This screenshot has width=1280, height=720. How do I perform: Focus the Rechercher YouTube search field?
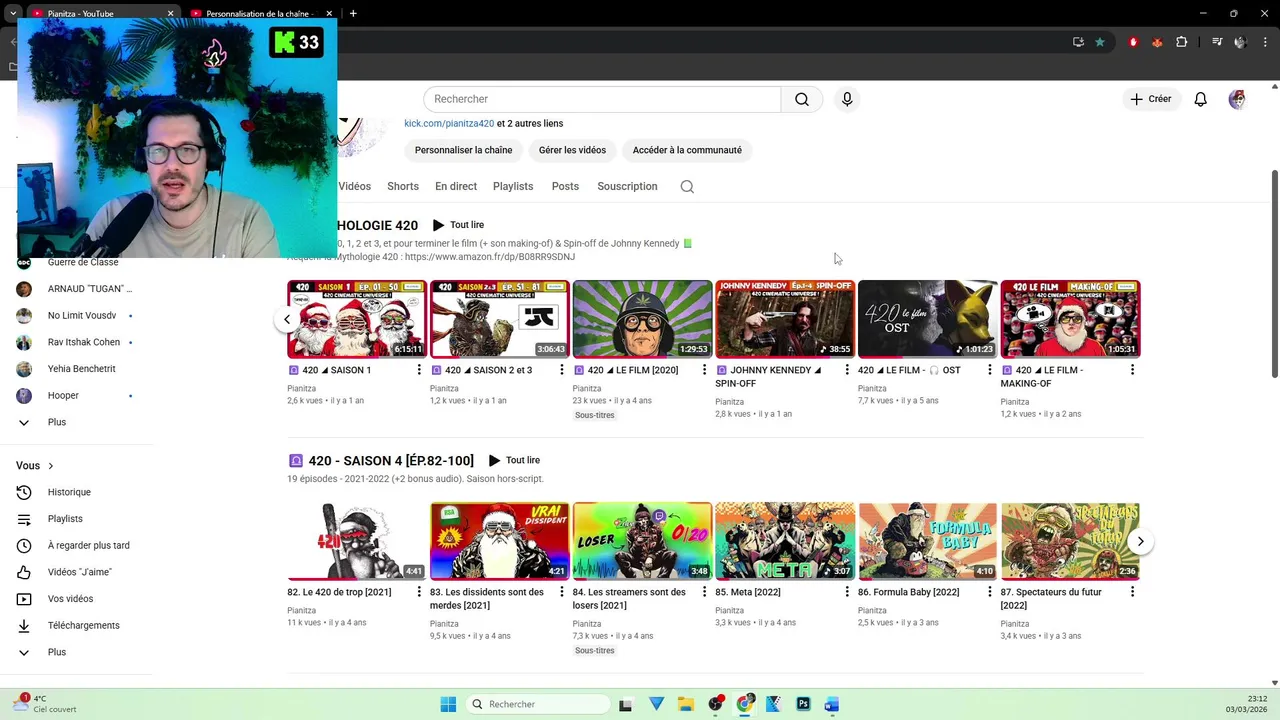(602, 99)
